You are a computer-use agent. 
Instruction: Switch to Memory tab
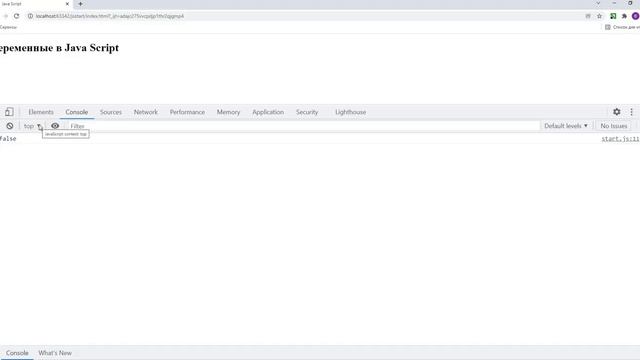click(228, 112)
